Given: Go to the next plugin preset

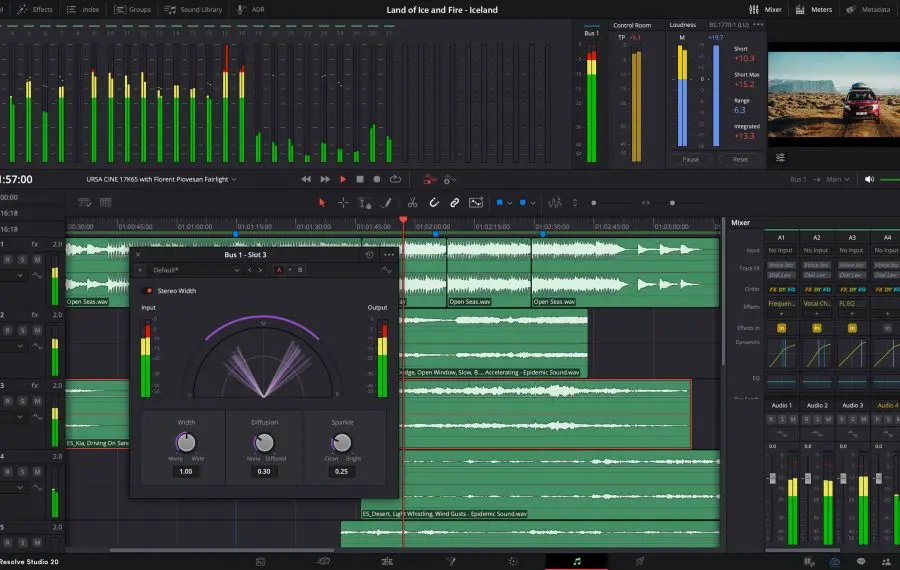Looking at the screenshot, I should tap(260, 270).
